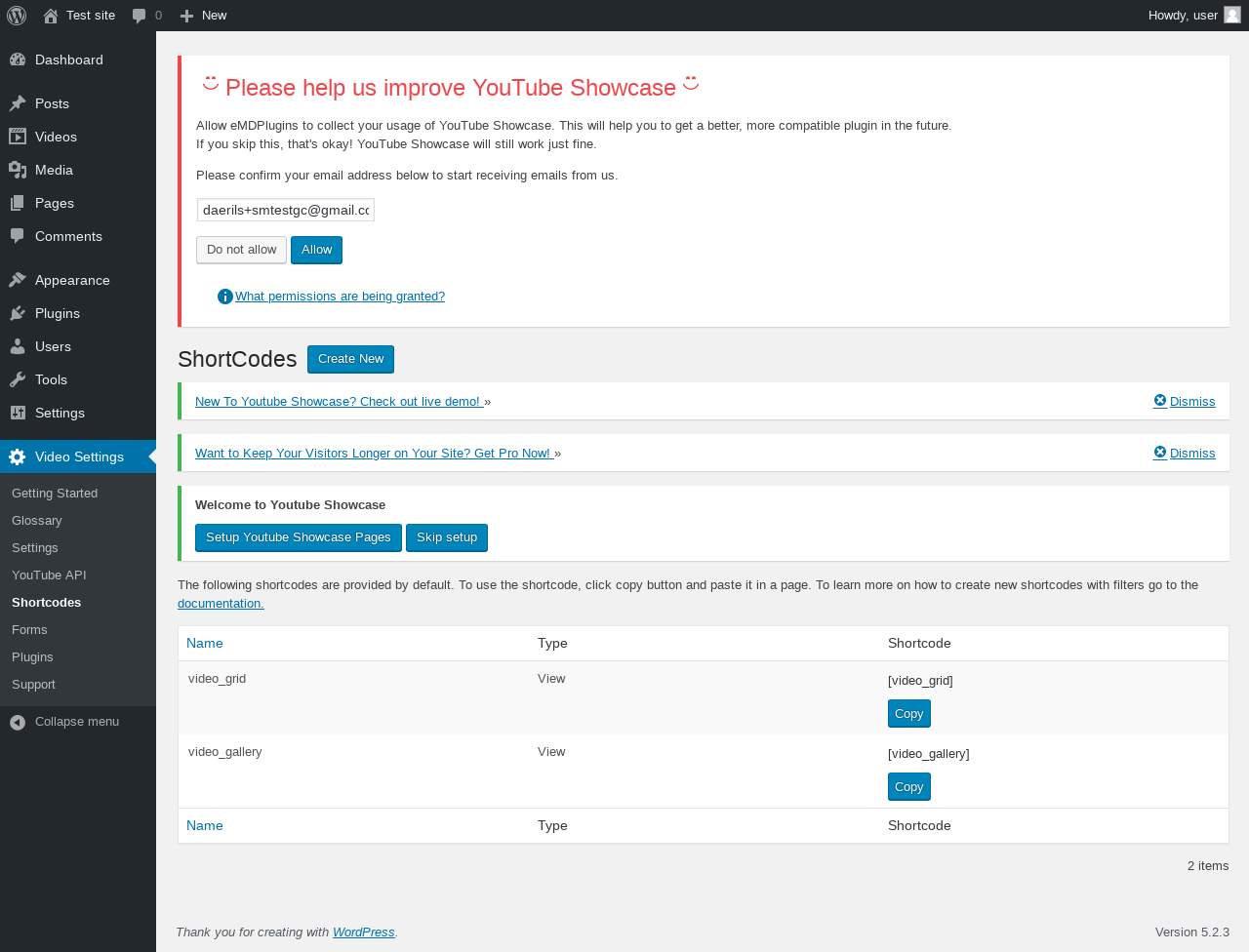This screenshot has width=1249, height=952.
Task: Click Create New shortcode button
Action: (x=350, y=359)
